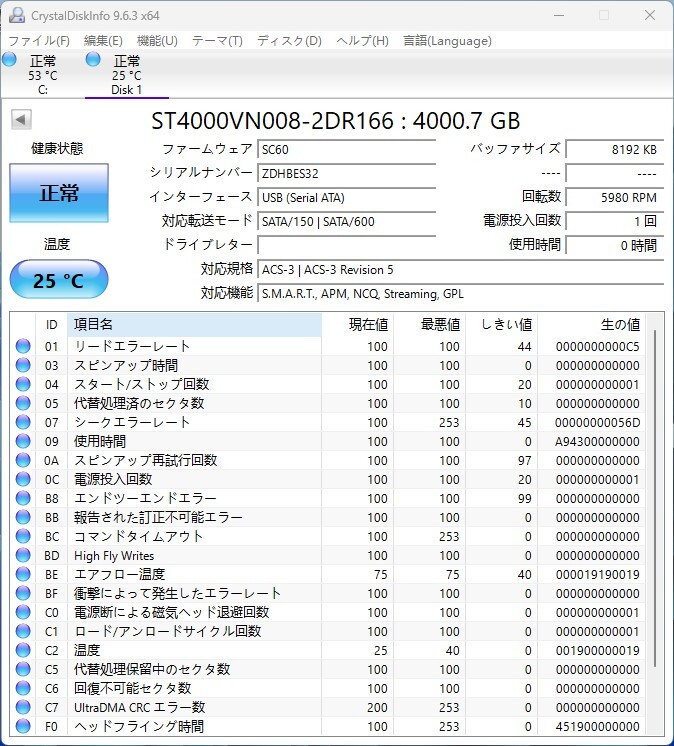The height and width of the screenshot is (746, 674).
Task: Click the 25 °C temperature button
Action: [x=59, y=279]
